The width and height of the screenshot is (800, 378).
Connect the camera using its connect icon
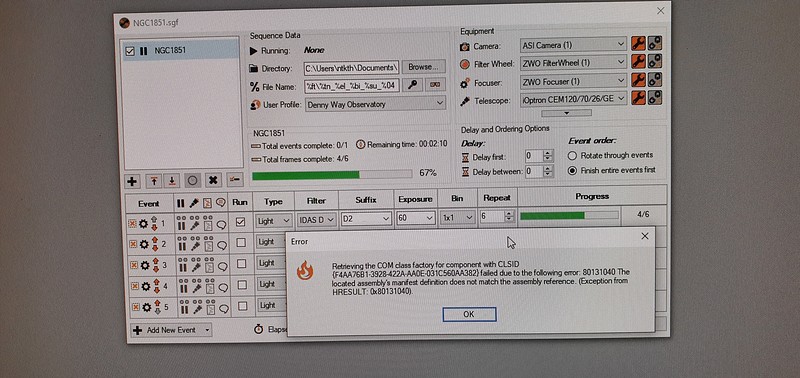coord(655,44)
